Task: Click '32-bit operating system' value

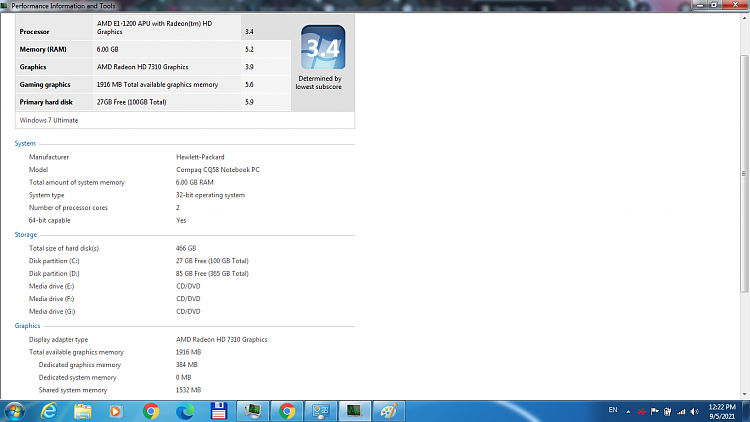Action: (x=210, y=195)
